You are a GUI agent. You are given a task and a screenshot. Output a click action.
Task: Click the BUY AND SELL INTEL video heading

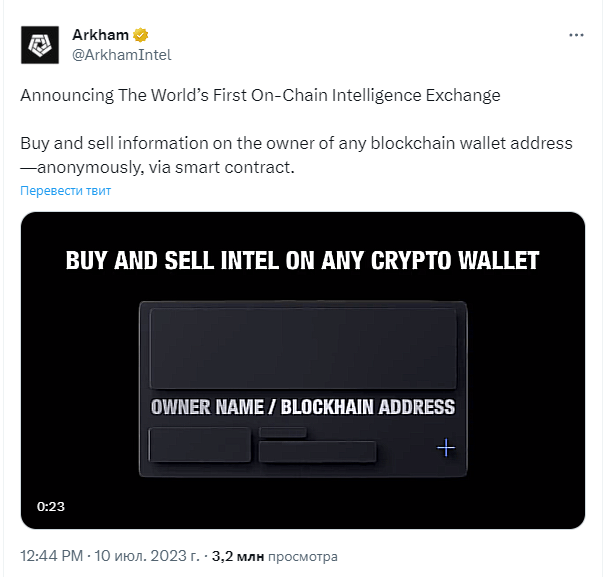[302, 261]
